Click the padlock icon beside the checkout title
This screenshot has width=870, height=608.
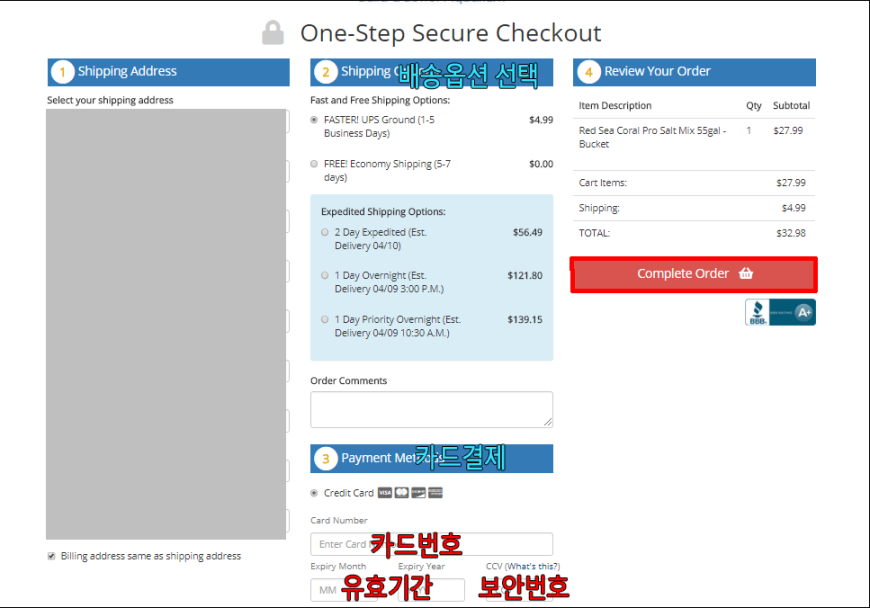[272, 33]
